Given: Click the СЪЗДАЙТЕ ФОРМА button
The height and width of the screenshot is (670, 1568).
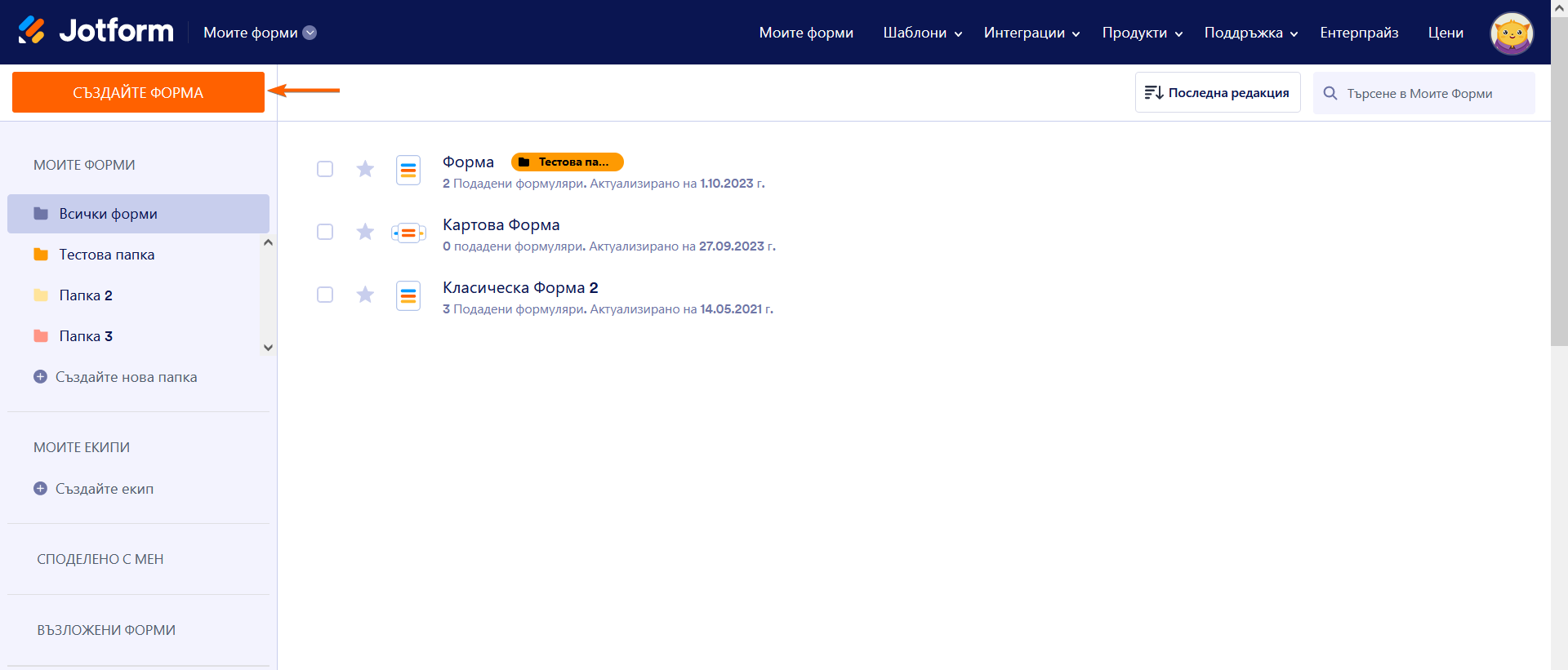Looking at the screenshot, I should pyautogui.click(x=138, y=92).
